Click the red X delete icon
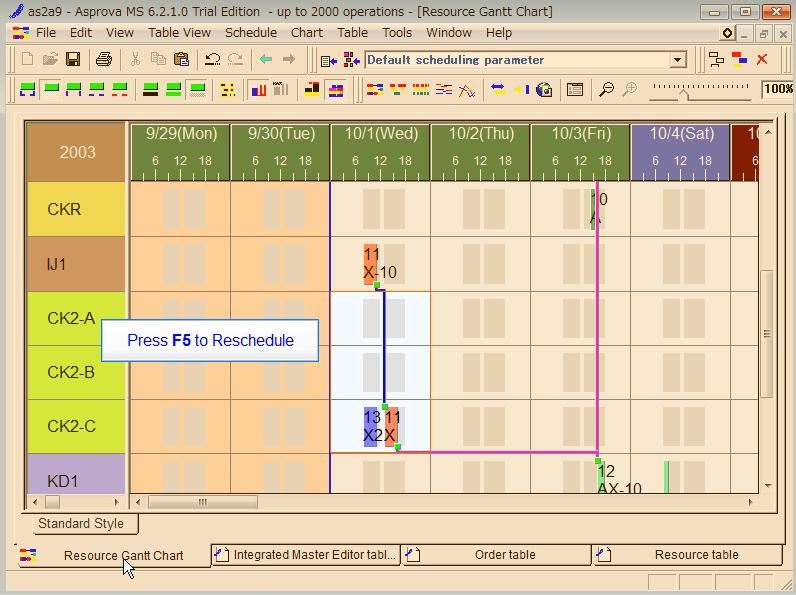 (762, 60)
